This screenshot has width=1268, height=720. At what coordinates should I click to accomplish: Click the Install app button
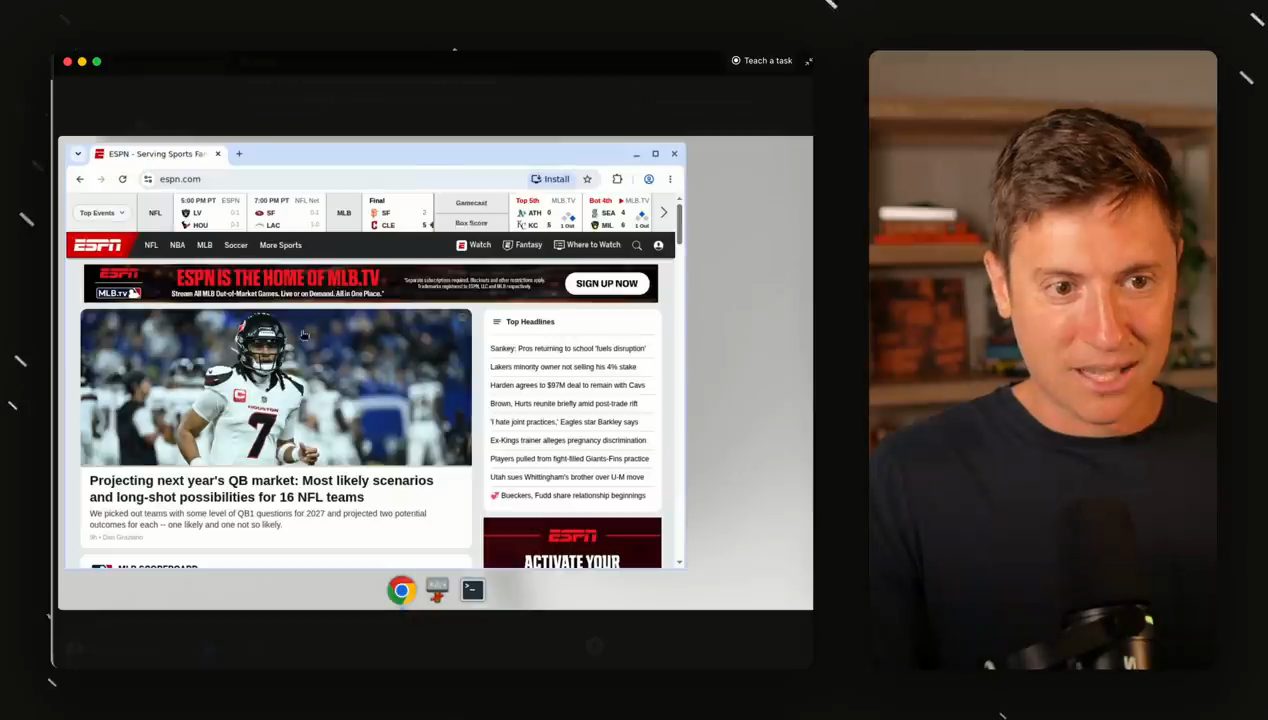[550, 179]
